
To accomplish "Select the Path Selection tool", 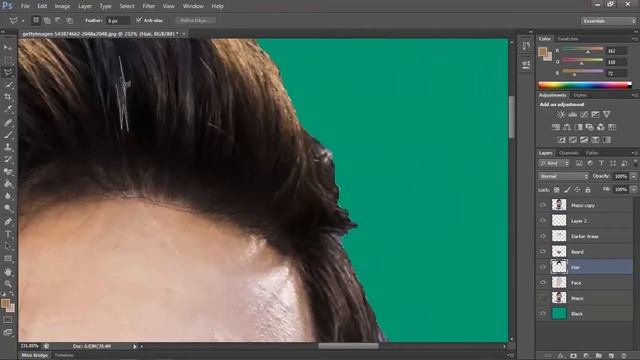I will coord(8,246).
